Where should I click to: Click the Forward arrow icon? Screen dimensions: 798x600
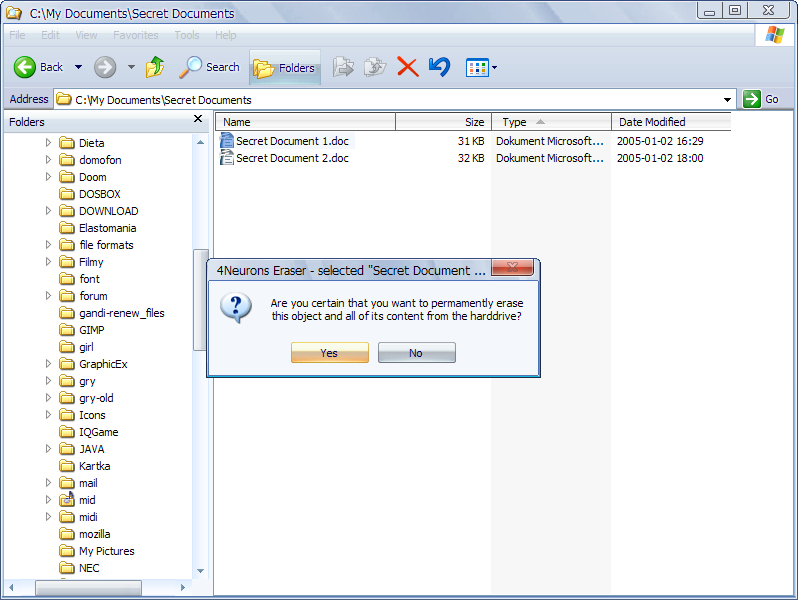click(x=105, y=67)
